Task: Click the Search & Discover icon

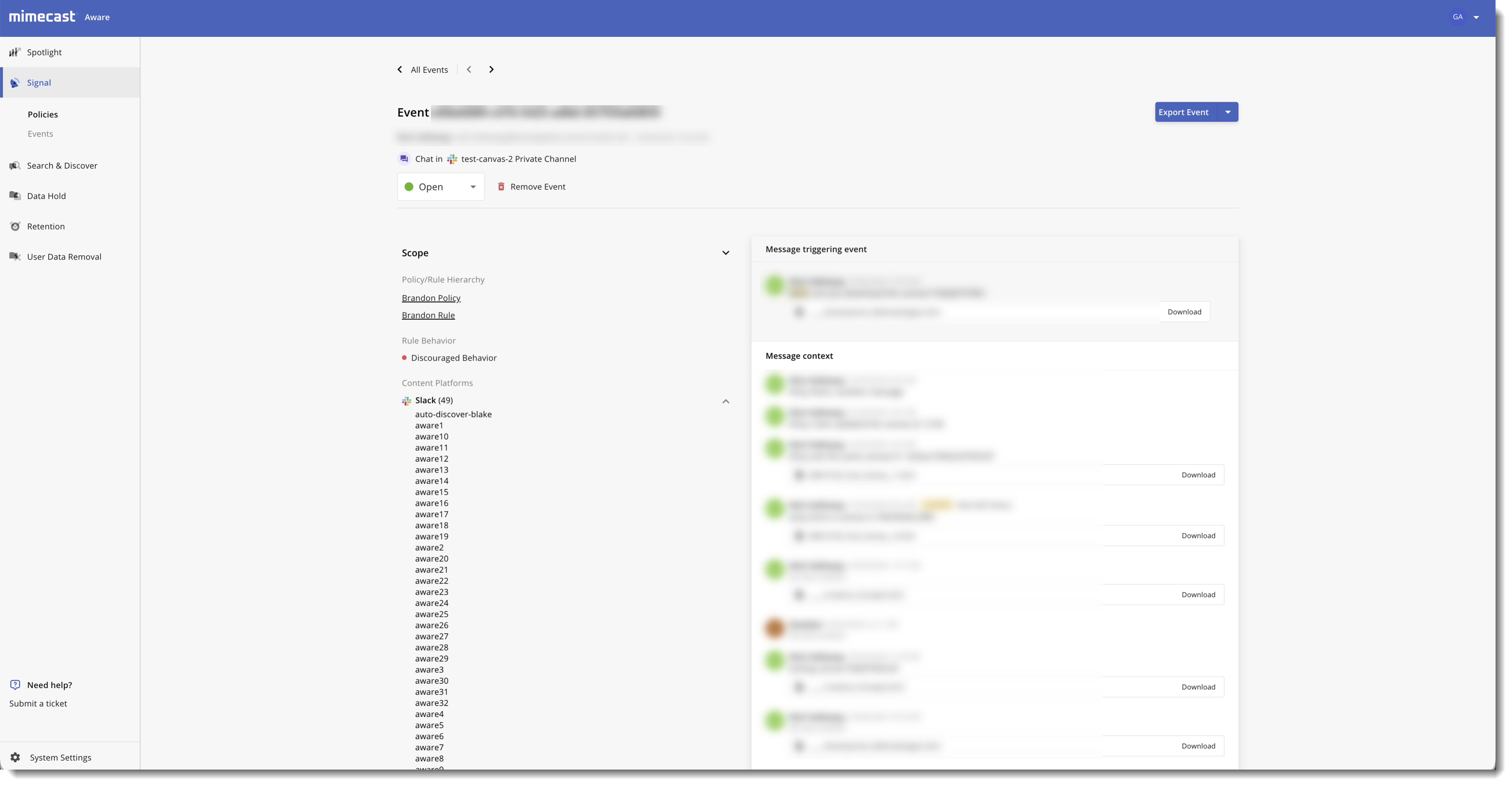Action: point(15,166)
